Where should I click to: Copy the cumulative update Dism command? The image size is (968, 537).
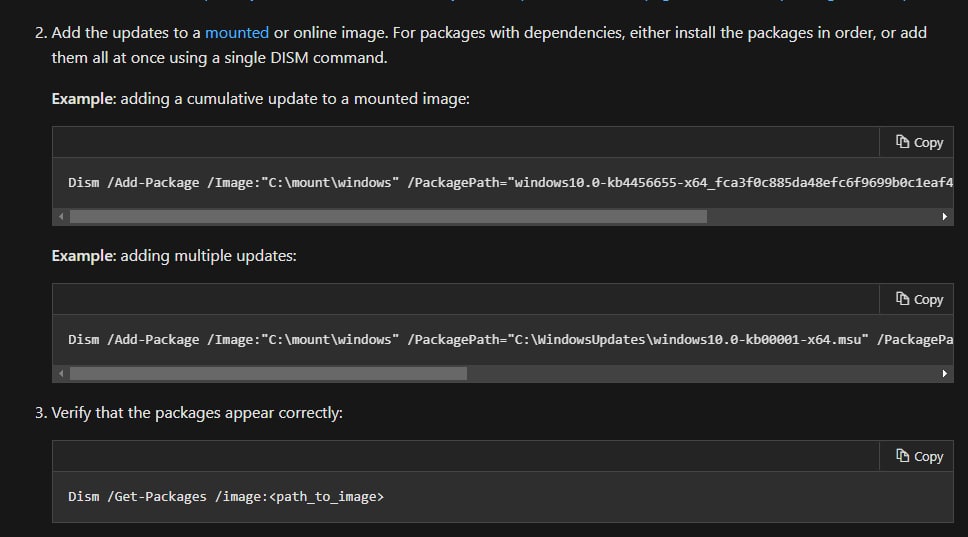[x=919, y=143]
